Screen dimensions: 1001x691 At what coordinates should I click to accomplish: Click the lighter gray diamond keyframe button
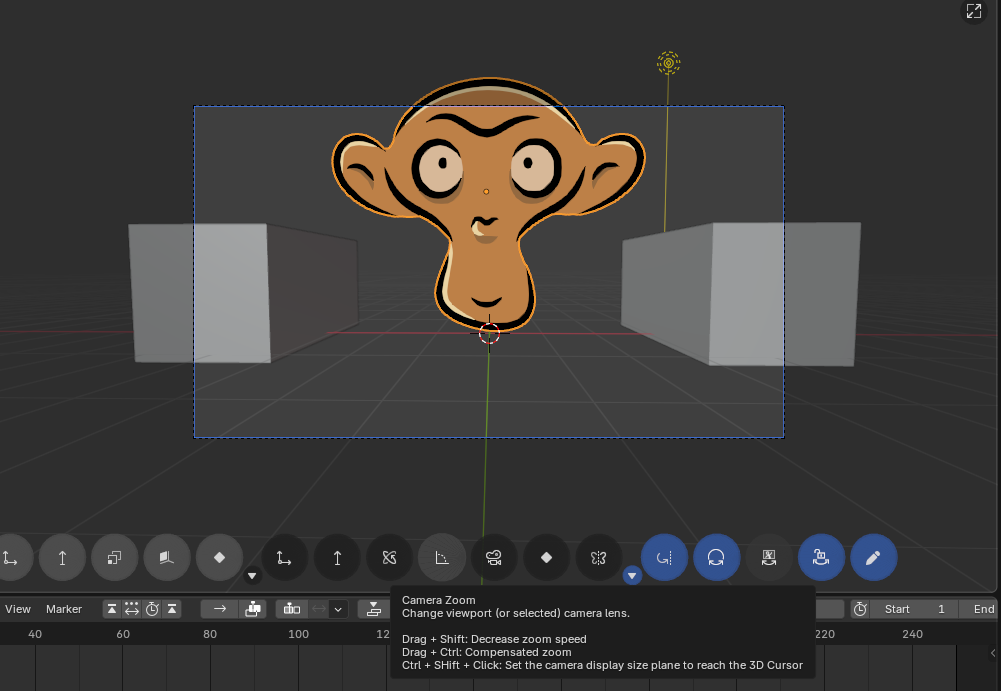[x=220, y=558]
